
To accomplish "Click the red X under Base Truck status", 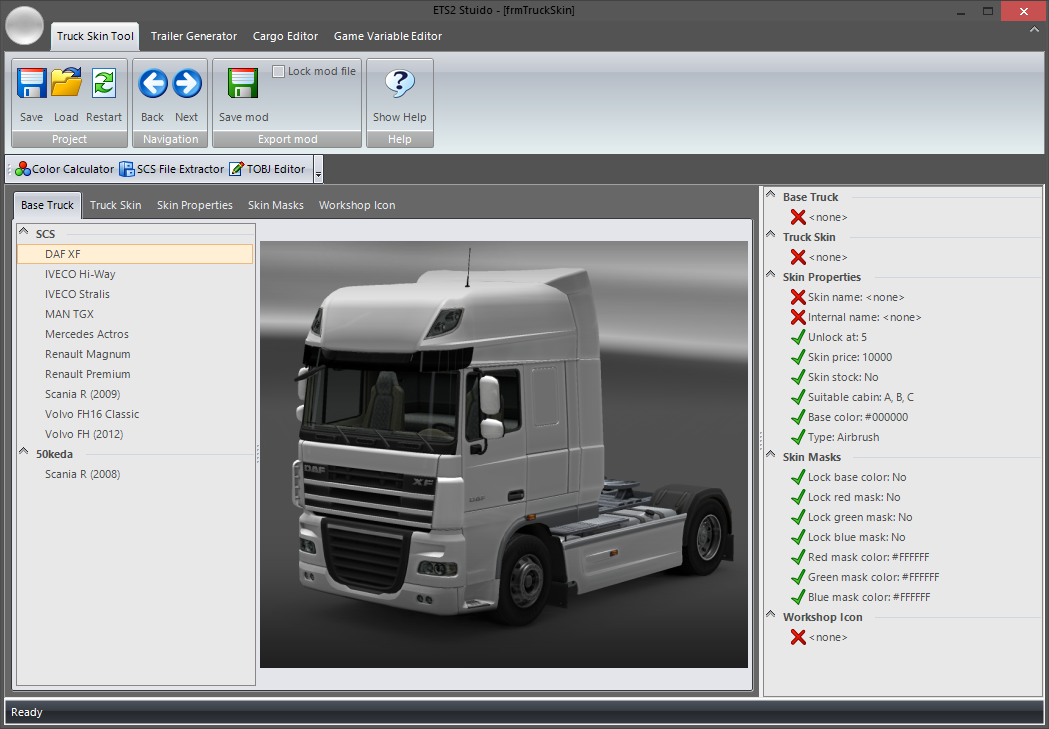I will tap(797, 217).
